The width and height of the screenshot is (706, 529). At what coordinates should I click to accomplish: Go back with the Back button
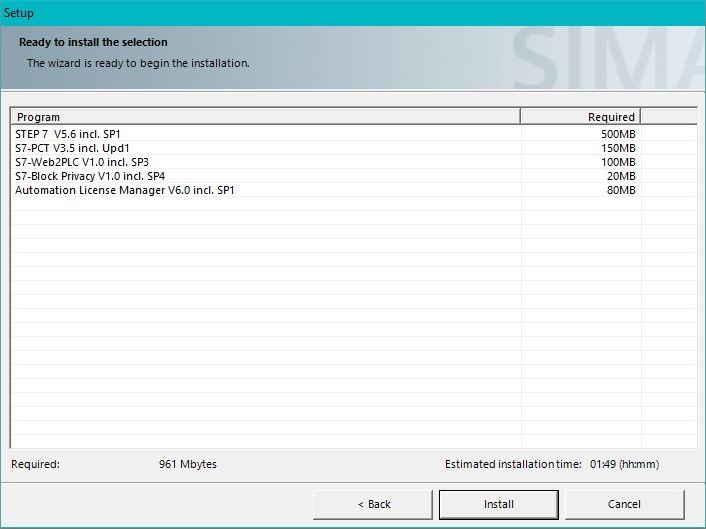coord(373,504)
